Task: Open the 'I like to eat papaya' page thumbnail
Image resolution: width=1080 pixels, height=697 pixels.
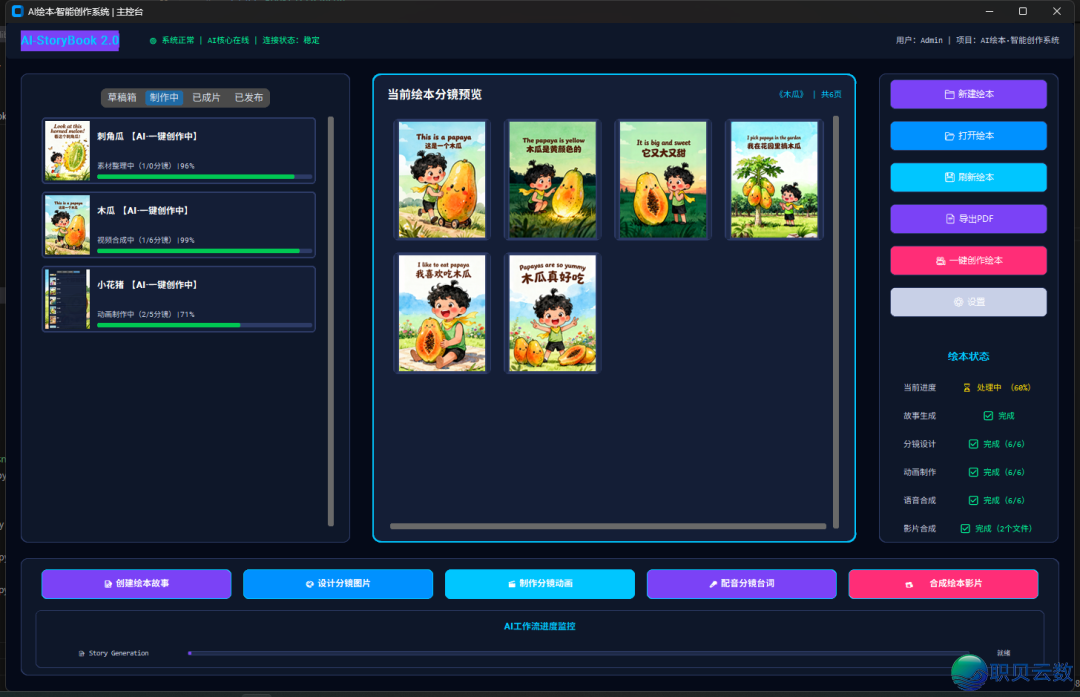Action: 441,313
